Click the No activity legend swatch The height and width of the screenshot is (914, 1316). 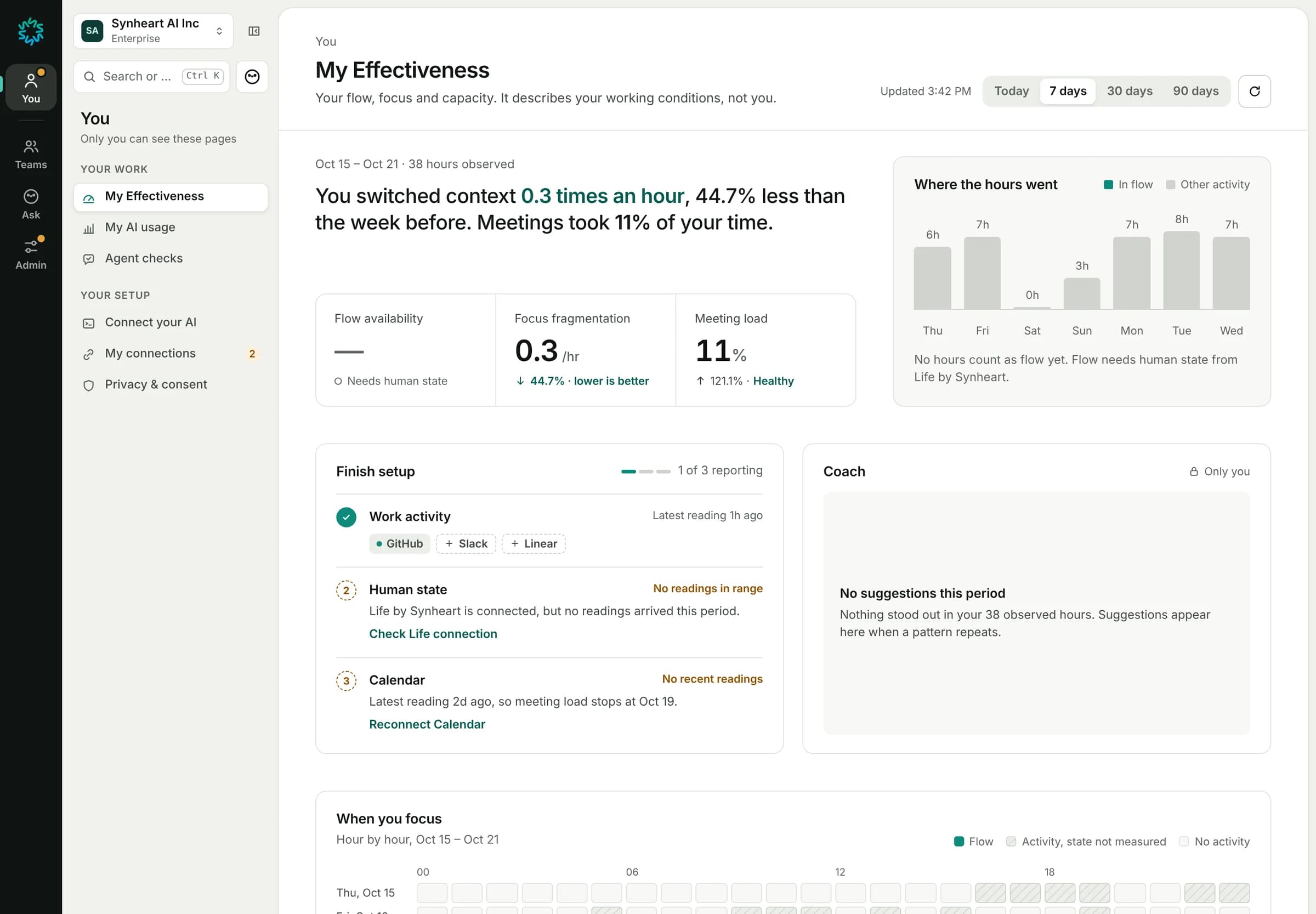[x=1184, y=841]
